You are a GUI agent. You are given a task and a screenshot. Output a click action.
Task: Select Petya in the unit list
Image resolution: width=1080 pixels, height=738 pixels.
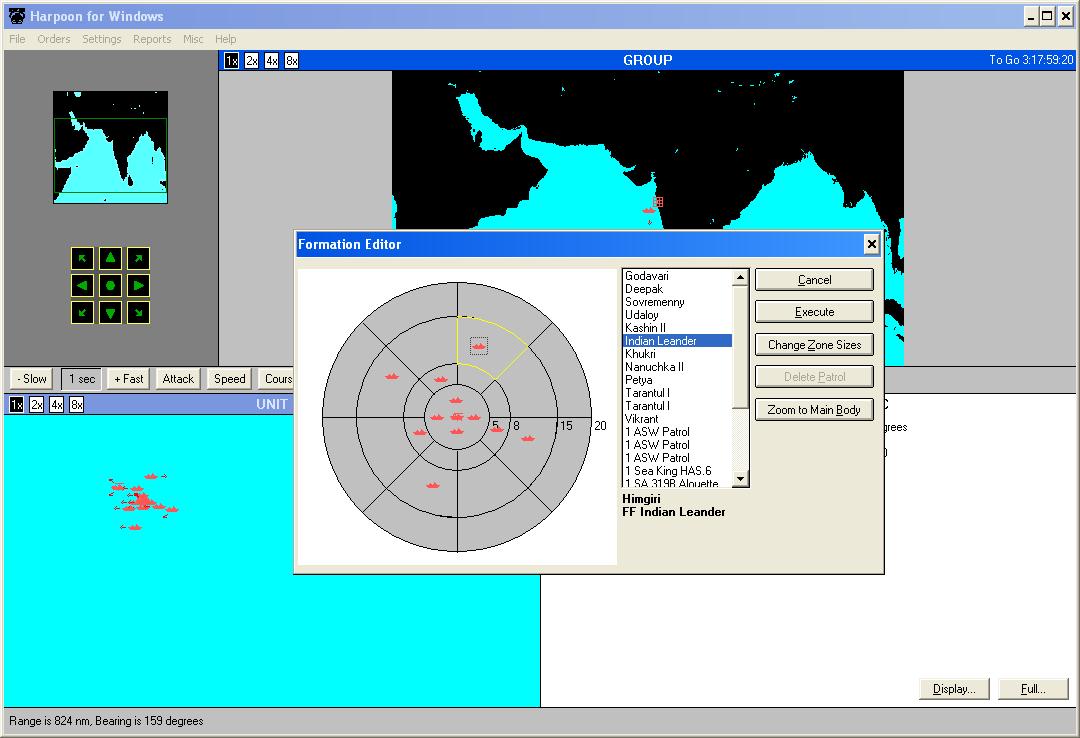677,380
